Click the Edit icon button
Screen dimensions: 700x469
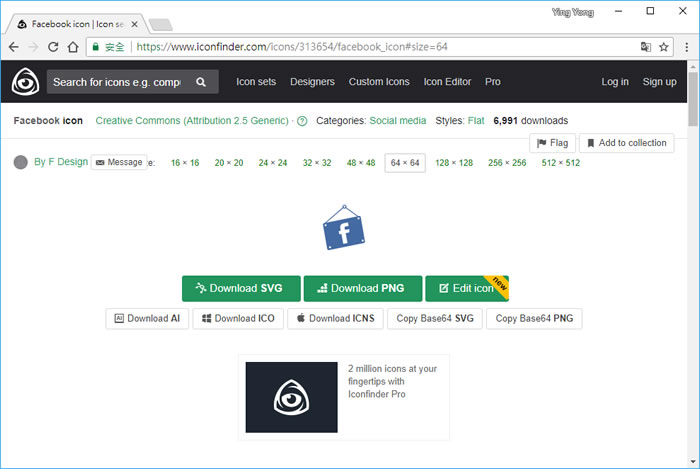pyautogui.click(x=467, y=288)
